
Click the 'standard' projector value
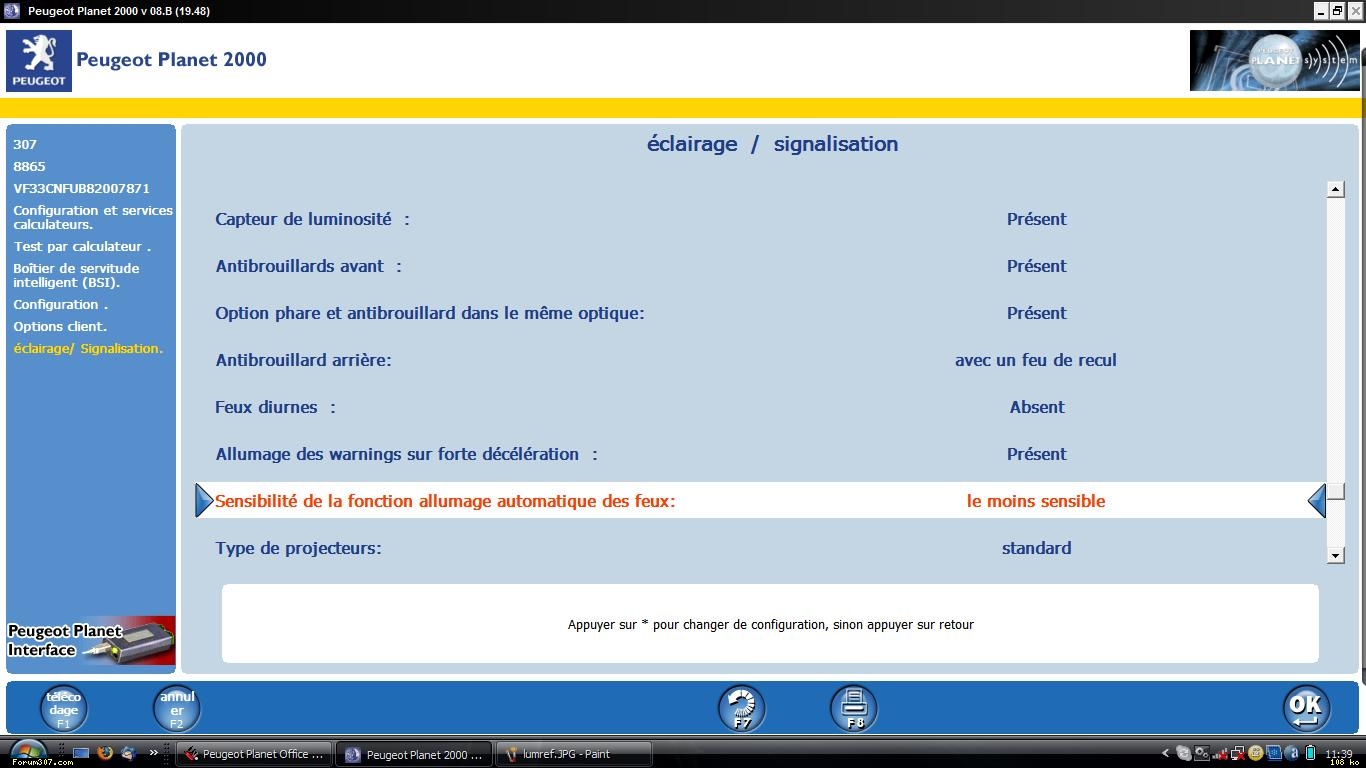click(1036, 548)
